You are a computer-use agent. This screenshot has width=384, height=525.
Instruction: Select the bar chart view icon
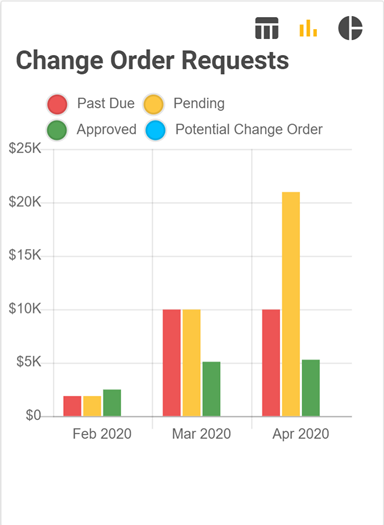tap(308, 28)
